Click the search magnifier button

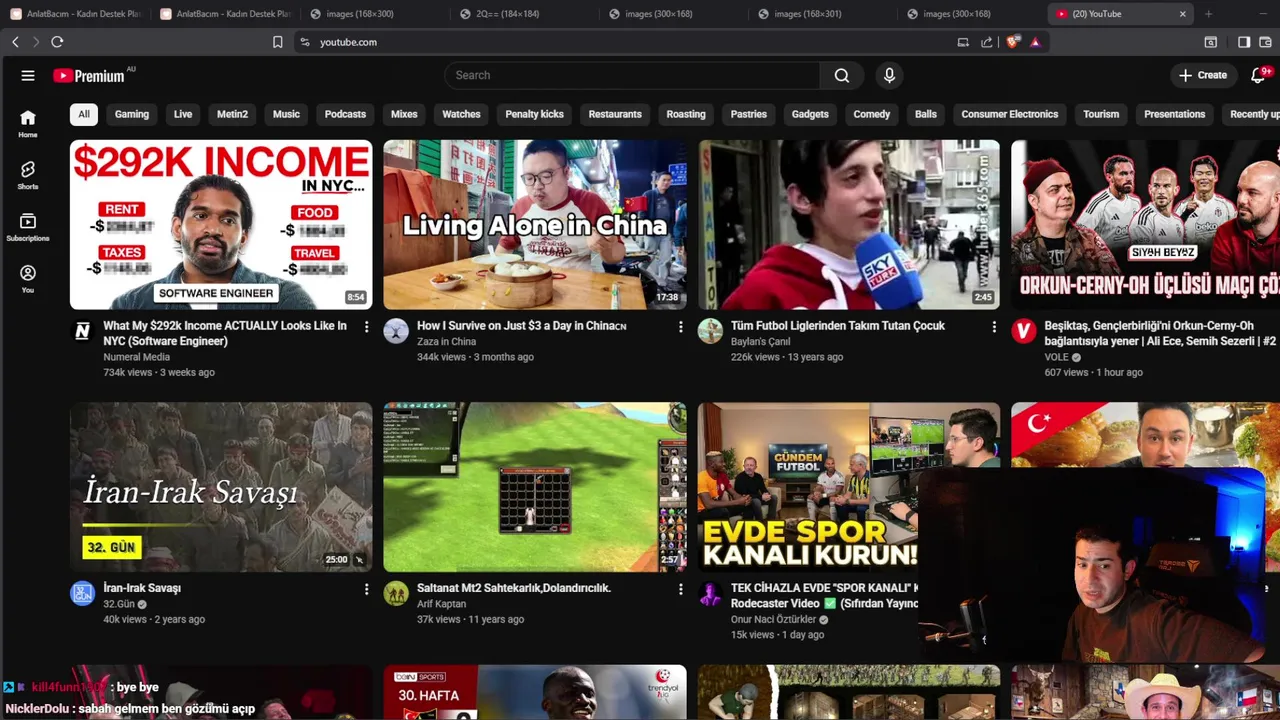842,75
